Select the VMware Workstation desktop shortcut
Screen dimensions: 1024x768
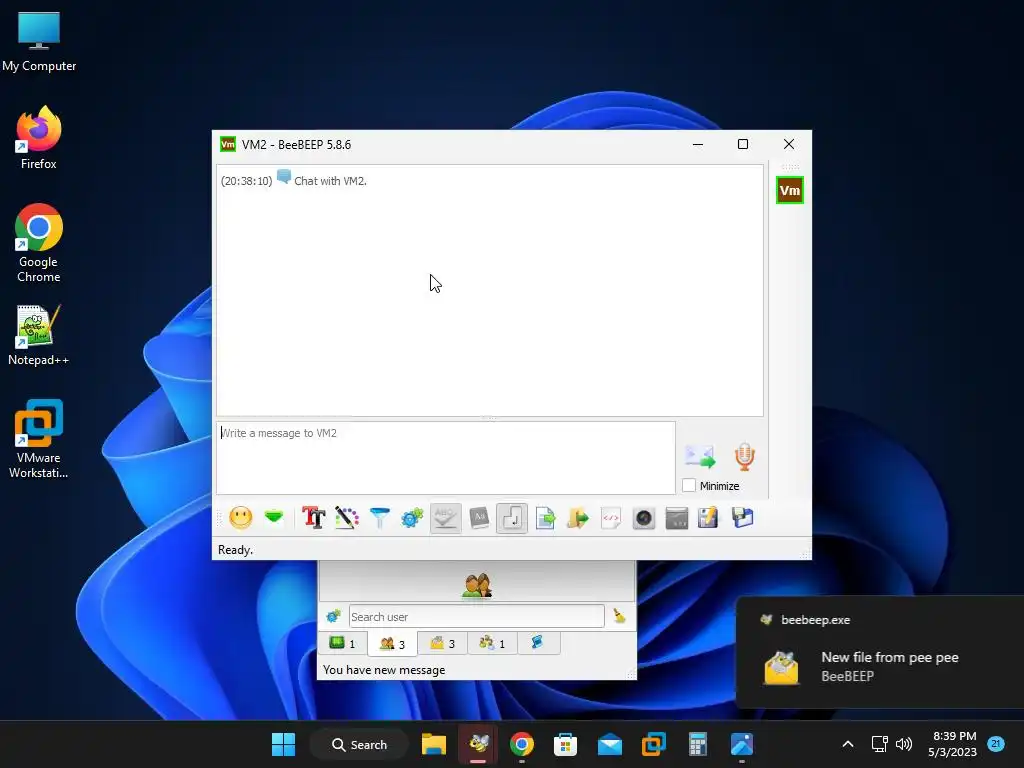pos(39,439)
